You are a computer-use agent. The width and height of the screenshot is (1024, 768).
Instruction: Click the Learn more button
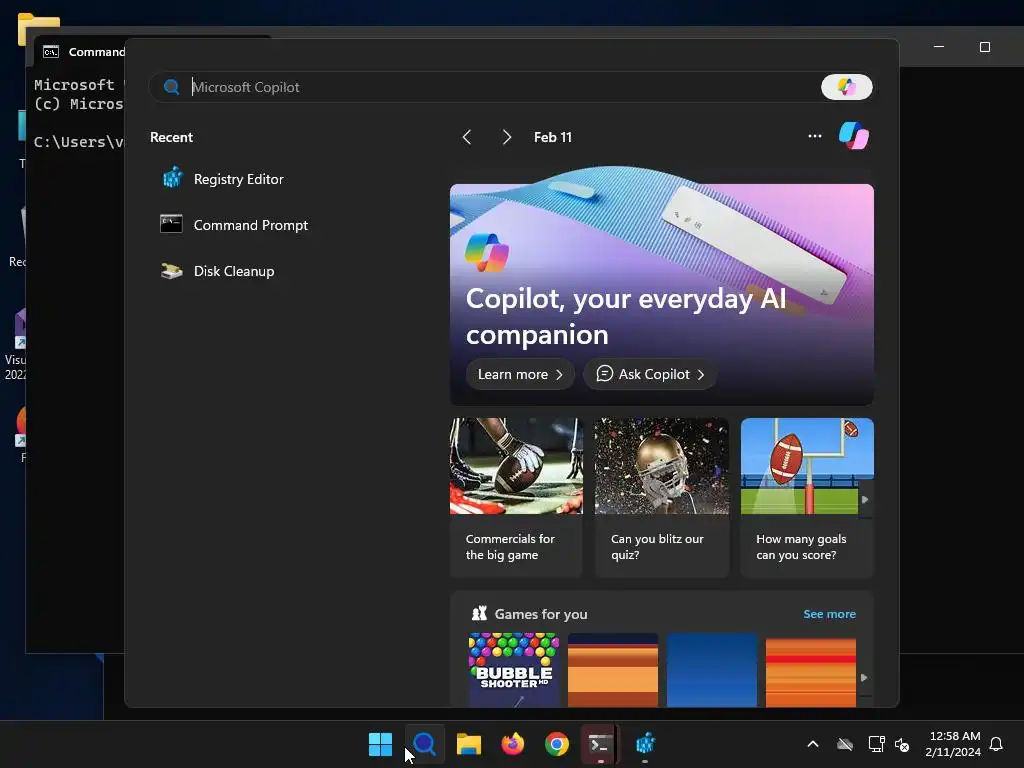[520, 374]
